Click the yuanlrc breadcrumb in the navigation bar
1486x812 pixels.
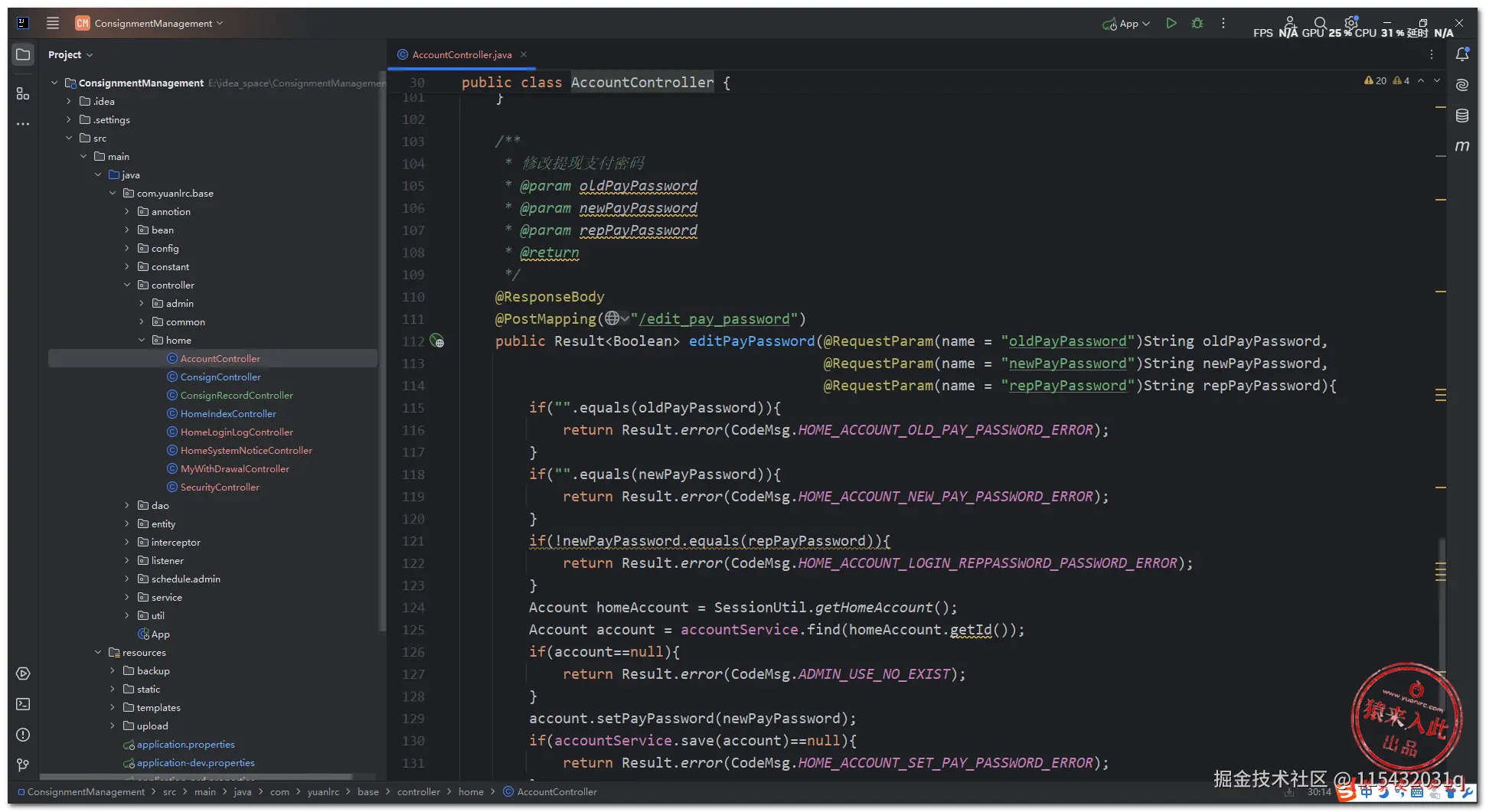point(323,792)
